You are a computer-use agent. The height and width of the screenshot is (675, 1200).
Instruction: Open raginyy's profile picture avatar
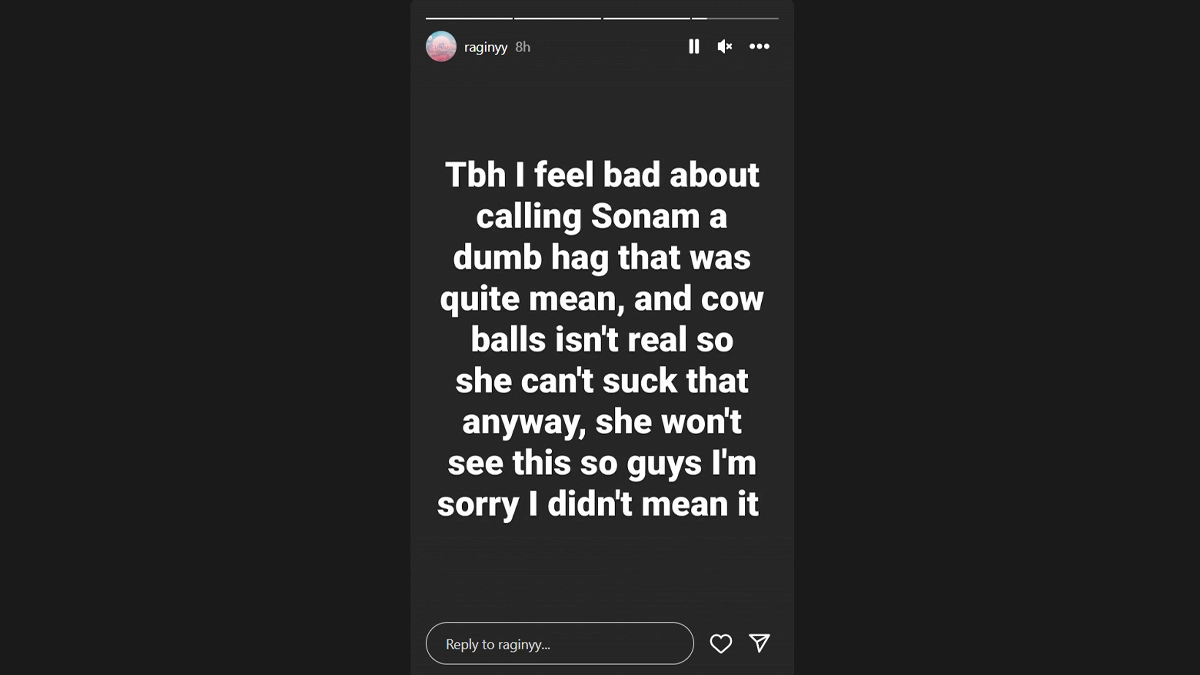(x=441, y=47)
